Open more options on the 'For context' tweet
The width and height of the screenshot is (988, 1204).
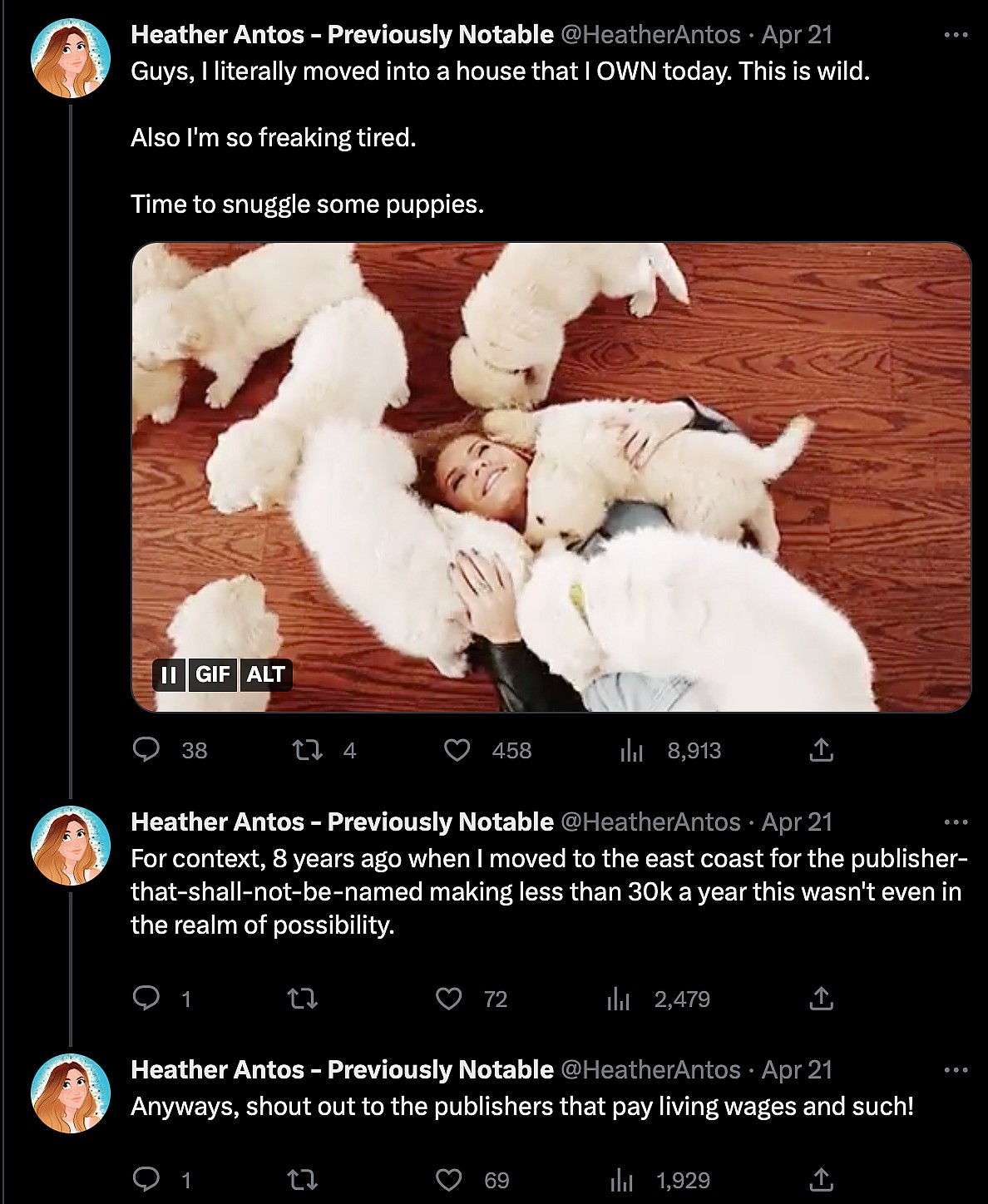coord(956,822)
